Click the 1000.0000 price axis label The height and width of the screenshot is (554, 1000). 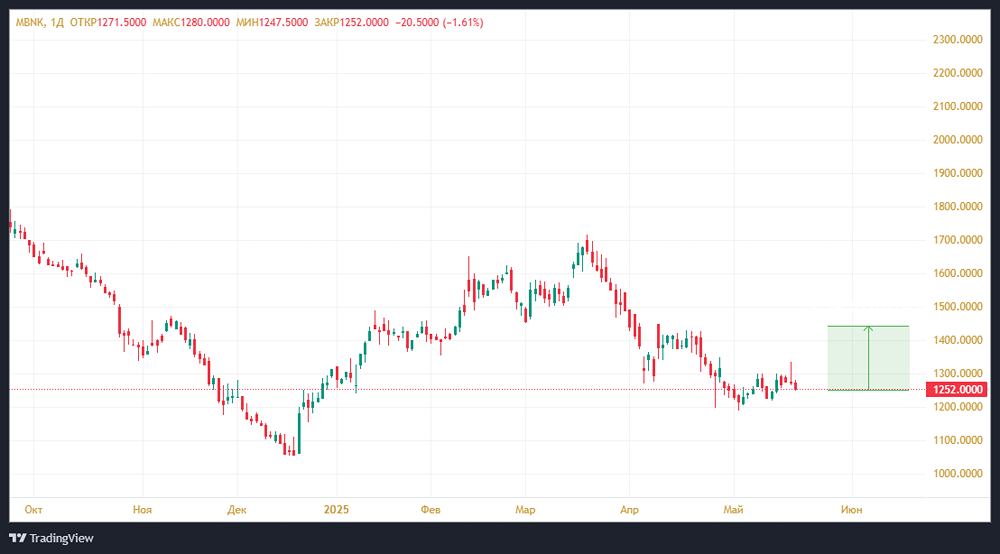pyautogui.click(x=957, y=473)
